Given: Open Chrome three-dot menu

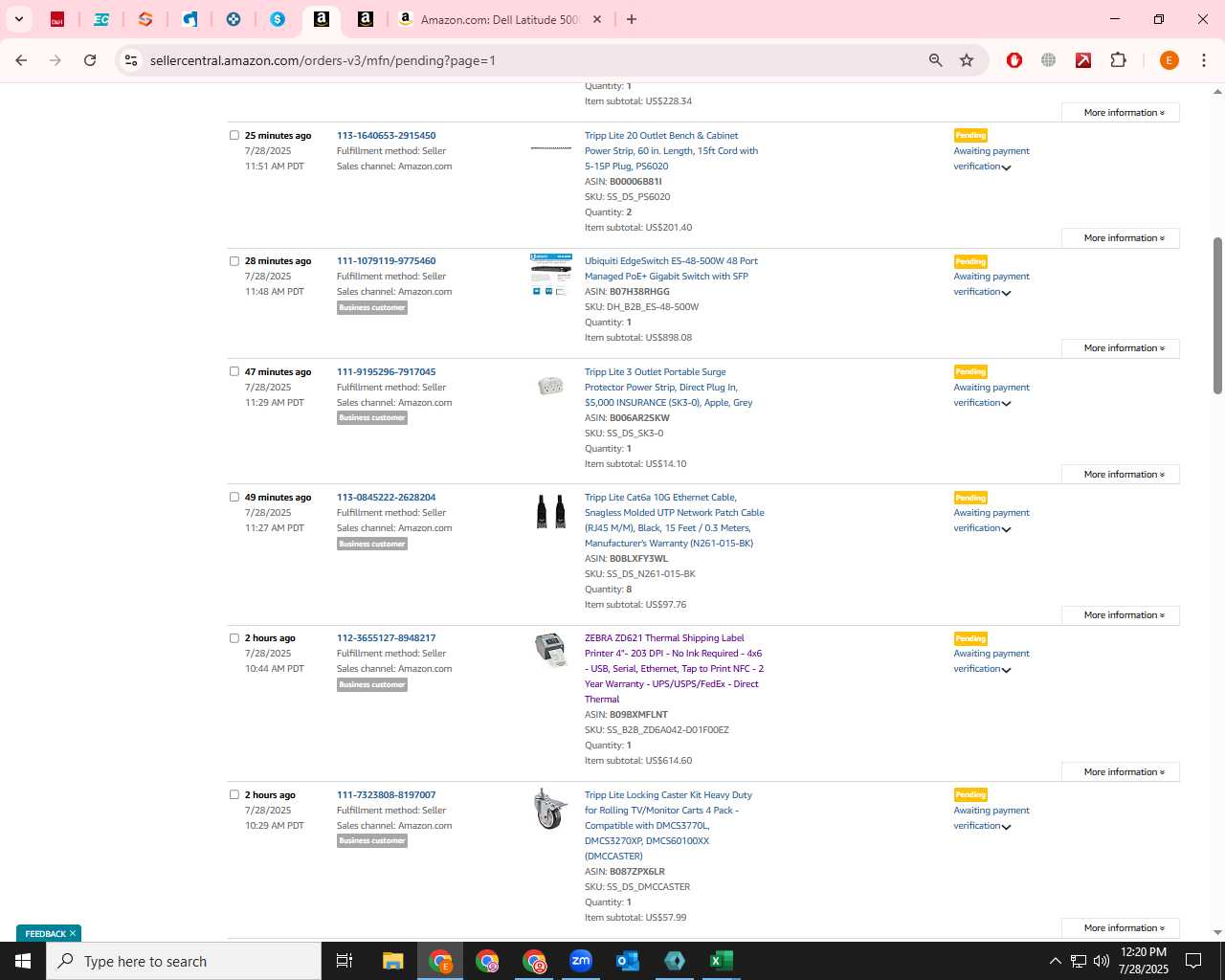Looking at the screenshot, I should pyautogui.click(x=1204, y=60).
